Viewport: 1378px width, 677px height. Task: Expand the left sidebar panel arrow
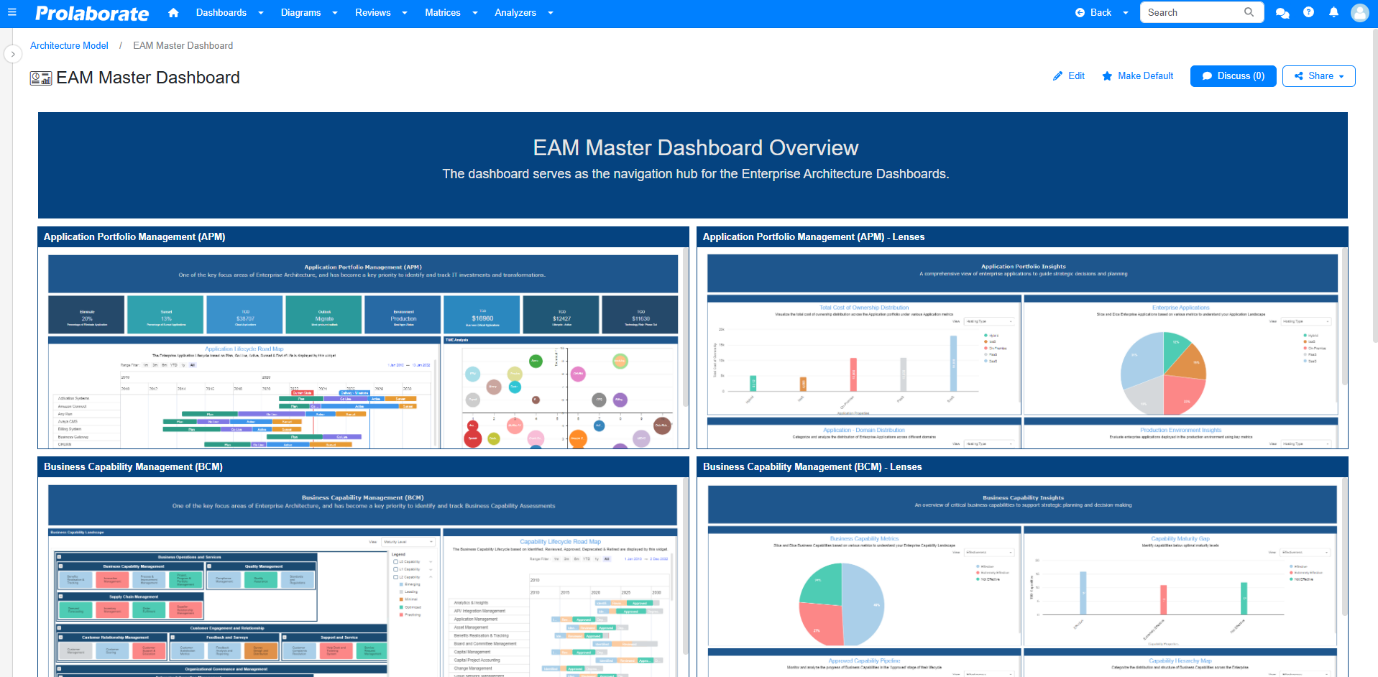(12, 54)
